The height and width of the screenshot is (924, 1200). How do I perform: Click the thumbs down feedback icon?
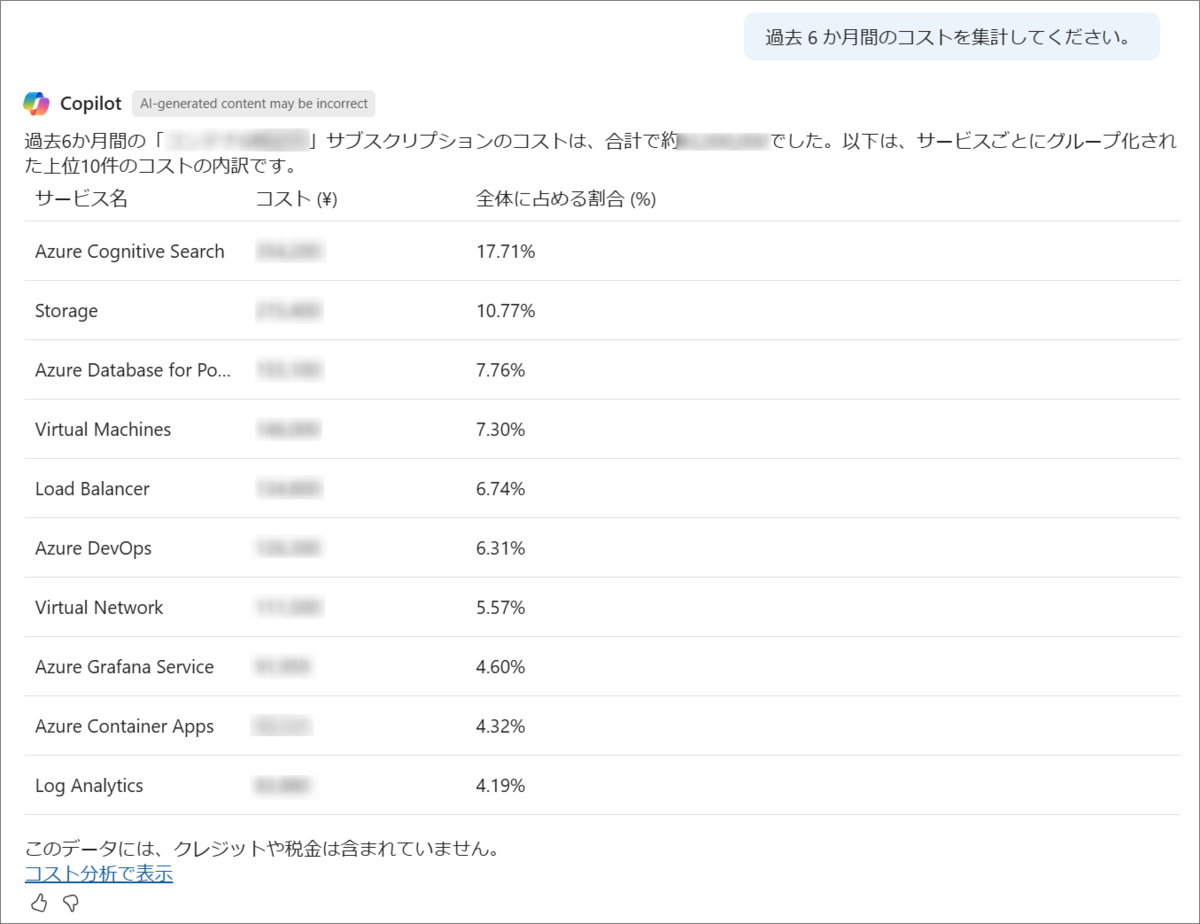pos(70,903)
